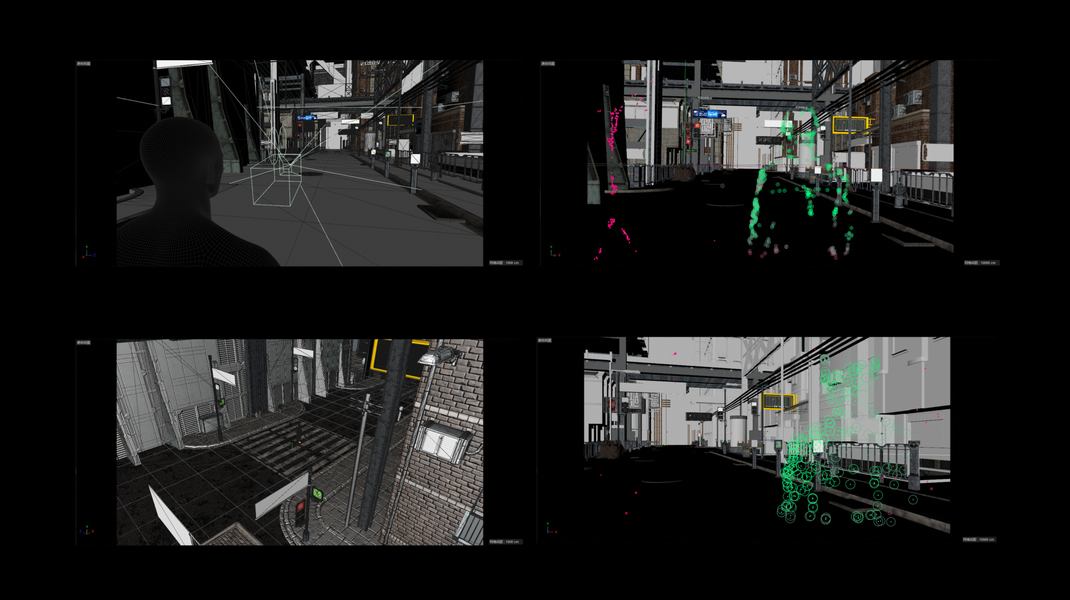Click the grid spacing readout in the green rings viewport
The image size is (1070, 600).
tap(979, 539)
